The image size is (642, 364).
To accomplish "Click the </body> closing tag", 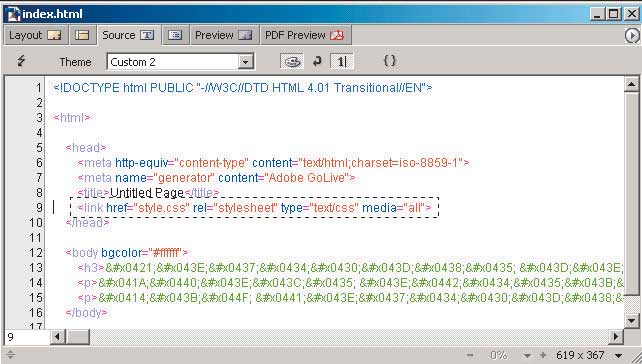I will 86,313.
